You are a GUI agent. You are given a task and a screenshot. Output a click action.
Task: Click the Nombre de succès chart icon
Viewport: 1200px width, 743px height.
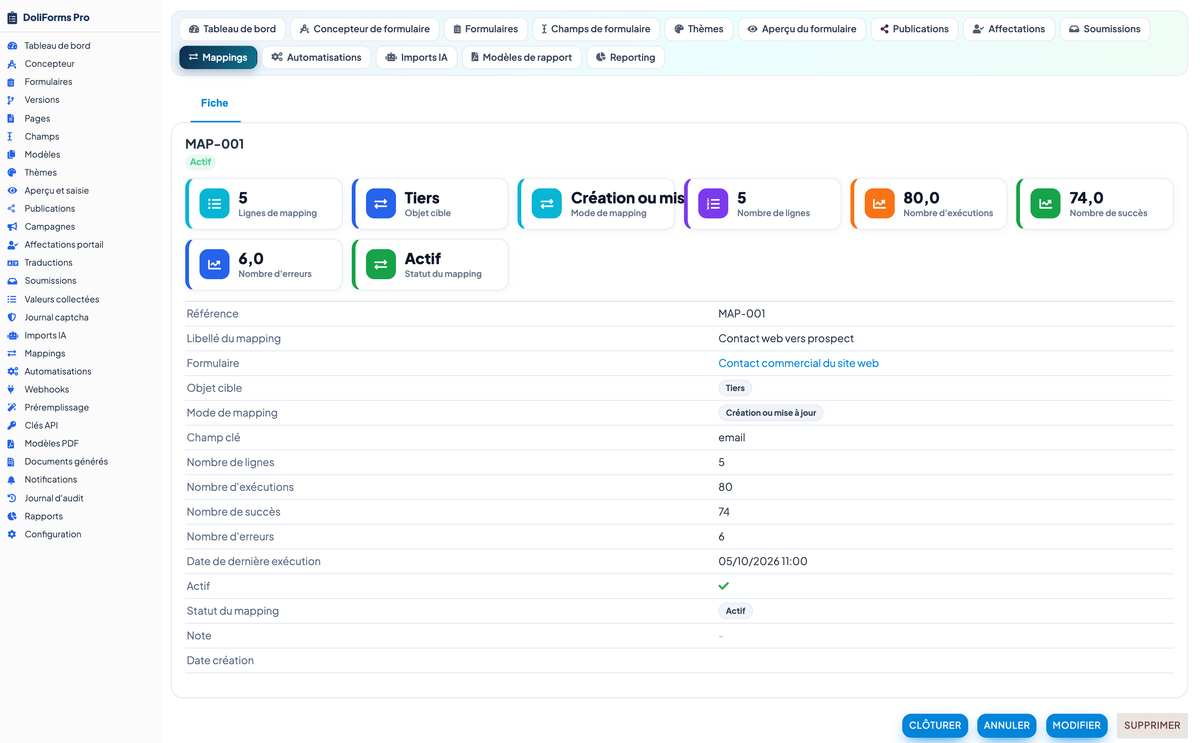pos(1045,204)
